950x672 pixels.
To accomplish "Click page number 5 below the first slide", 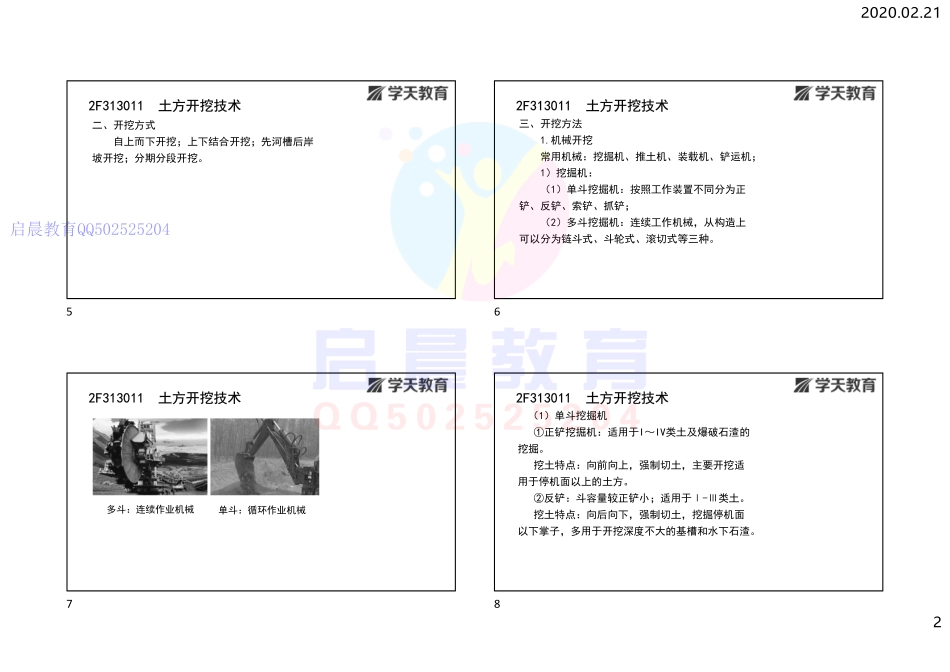I will pyautogui.click(x=67, y=313).
